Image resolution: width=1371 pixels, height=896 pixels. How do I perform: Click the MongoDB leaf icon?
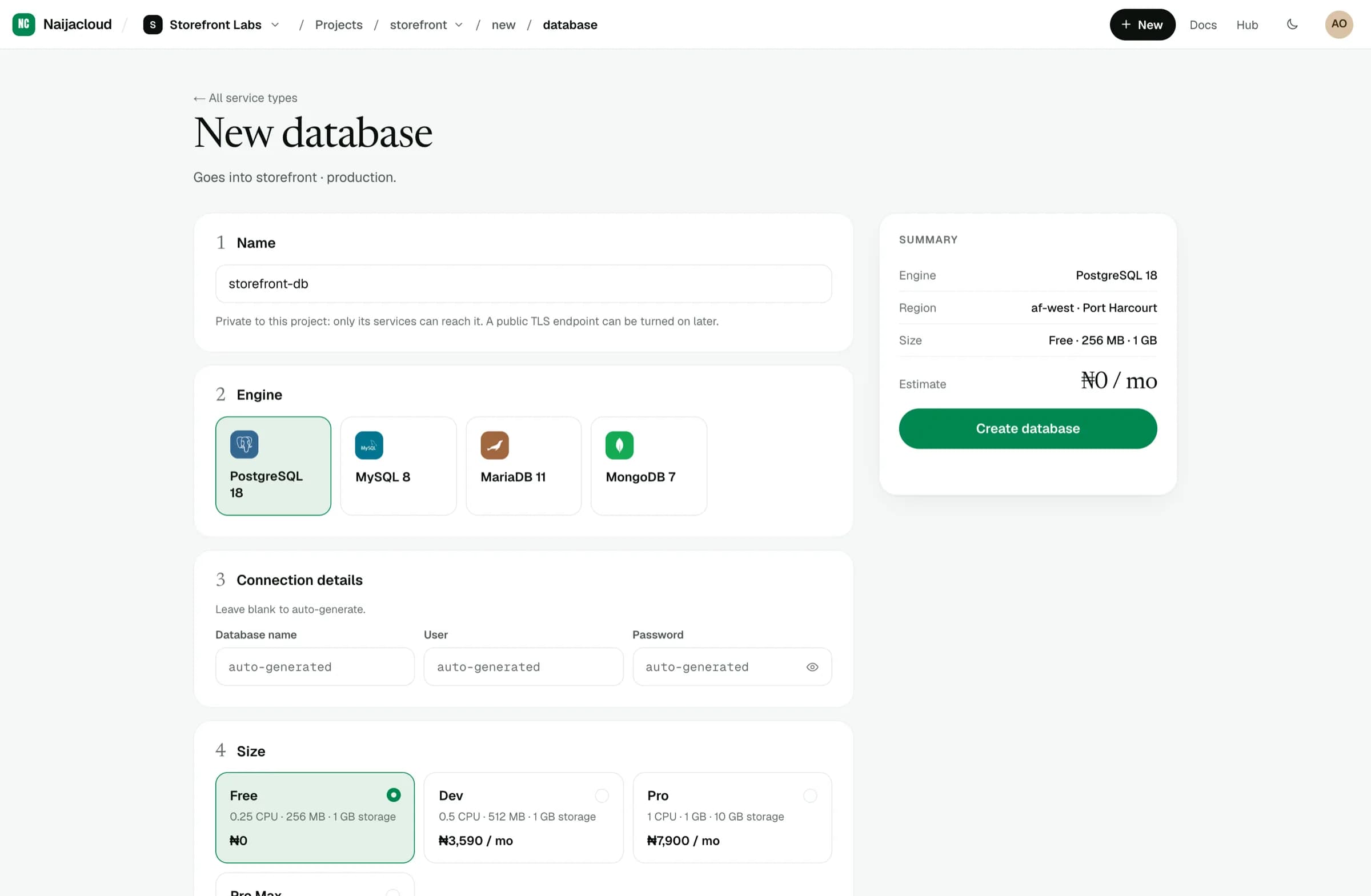620,445
